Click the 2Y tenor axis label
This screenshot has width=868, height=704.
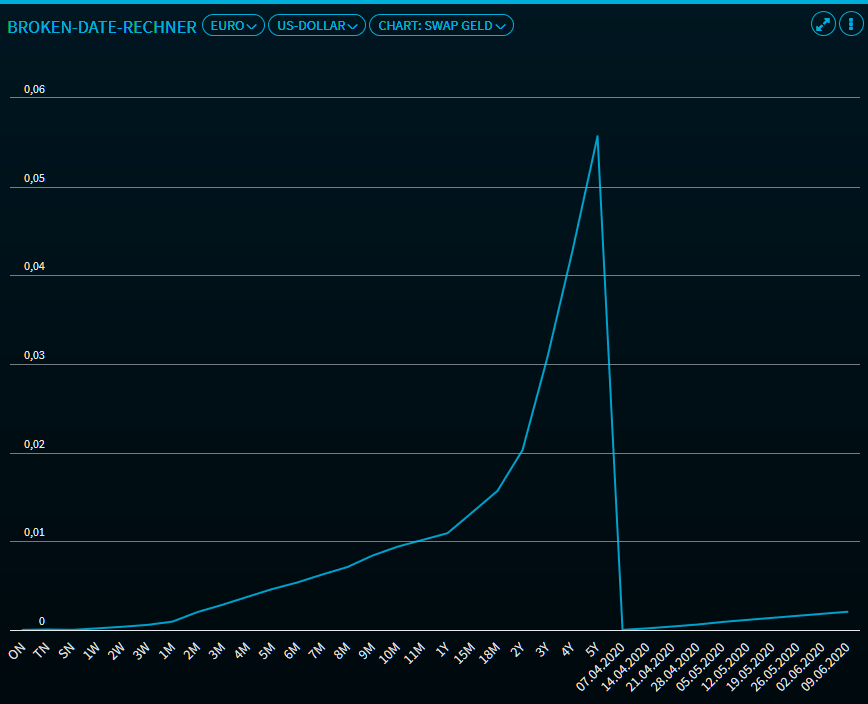517,651
